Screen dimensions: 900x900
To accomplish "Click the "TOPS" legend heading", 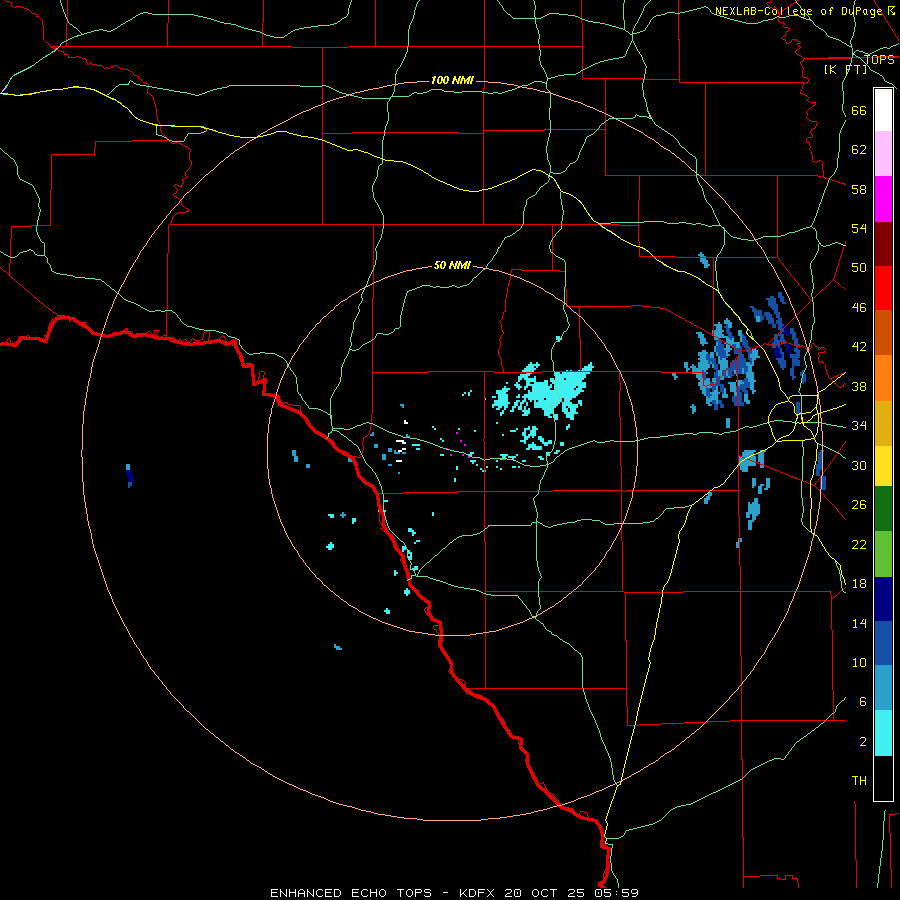I will click(879, 60).
